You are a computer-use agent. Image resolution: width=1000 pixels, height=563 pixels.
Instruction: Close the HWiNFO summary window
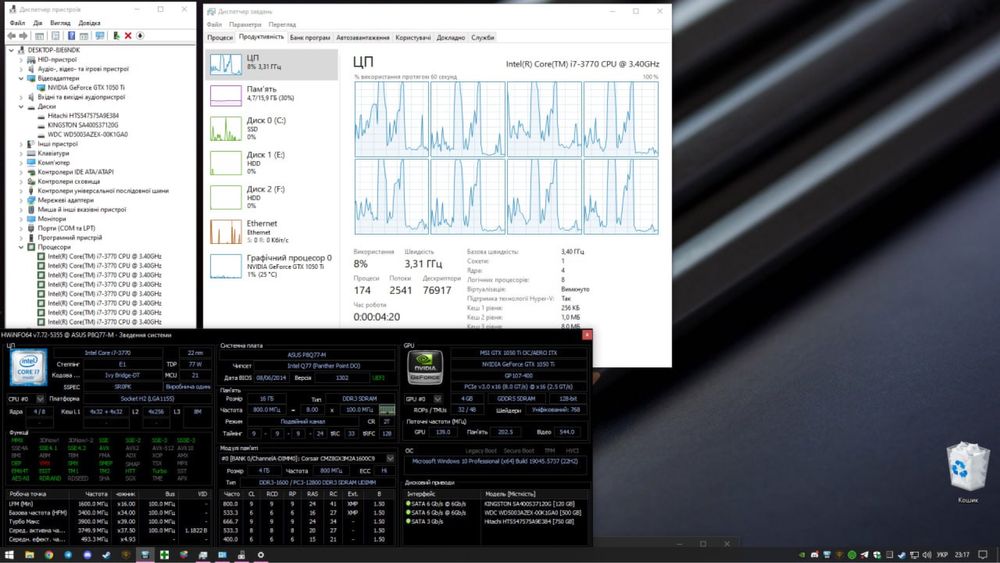[x=587, y=335]
